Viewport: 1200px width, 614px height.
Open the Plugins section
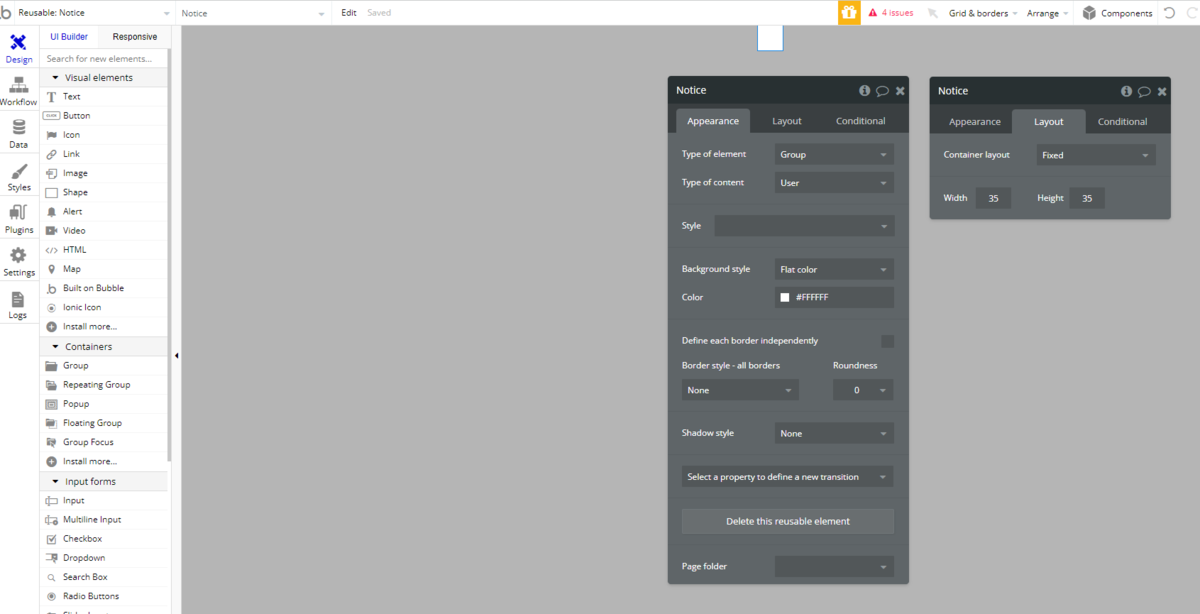coord(18,219)
